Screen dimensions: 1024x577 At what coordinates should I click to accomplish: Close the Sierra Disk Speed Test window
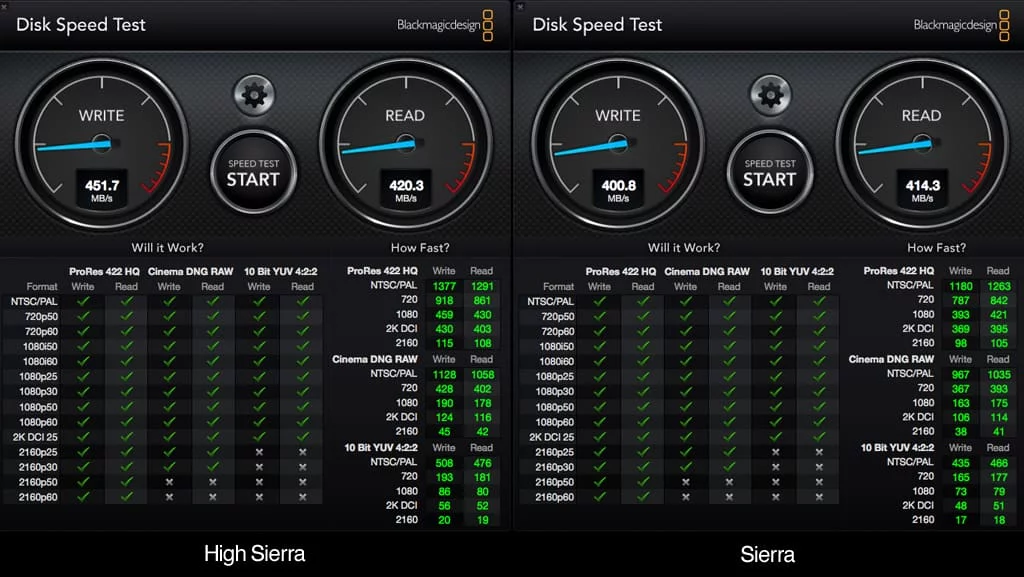pos(520,7)
